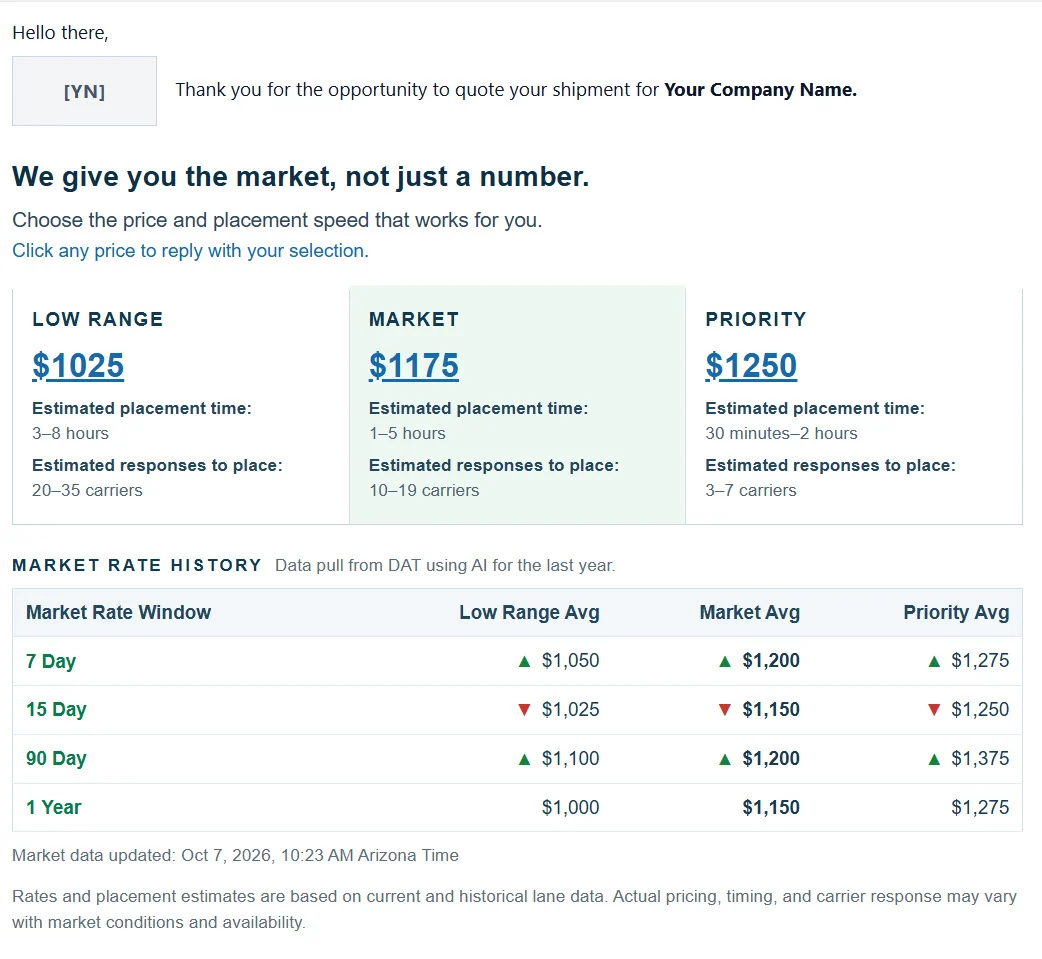Select the 15 Day row label
The height and width of the screenshot is (959, 1042).
56,710
